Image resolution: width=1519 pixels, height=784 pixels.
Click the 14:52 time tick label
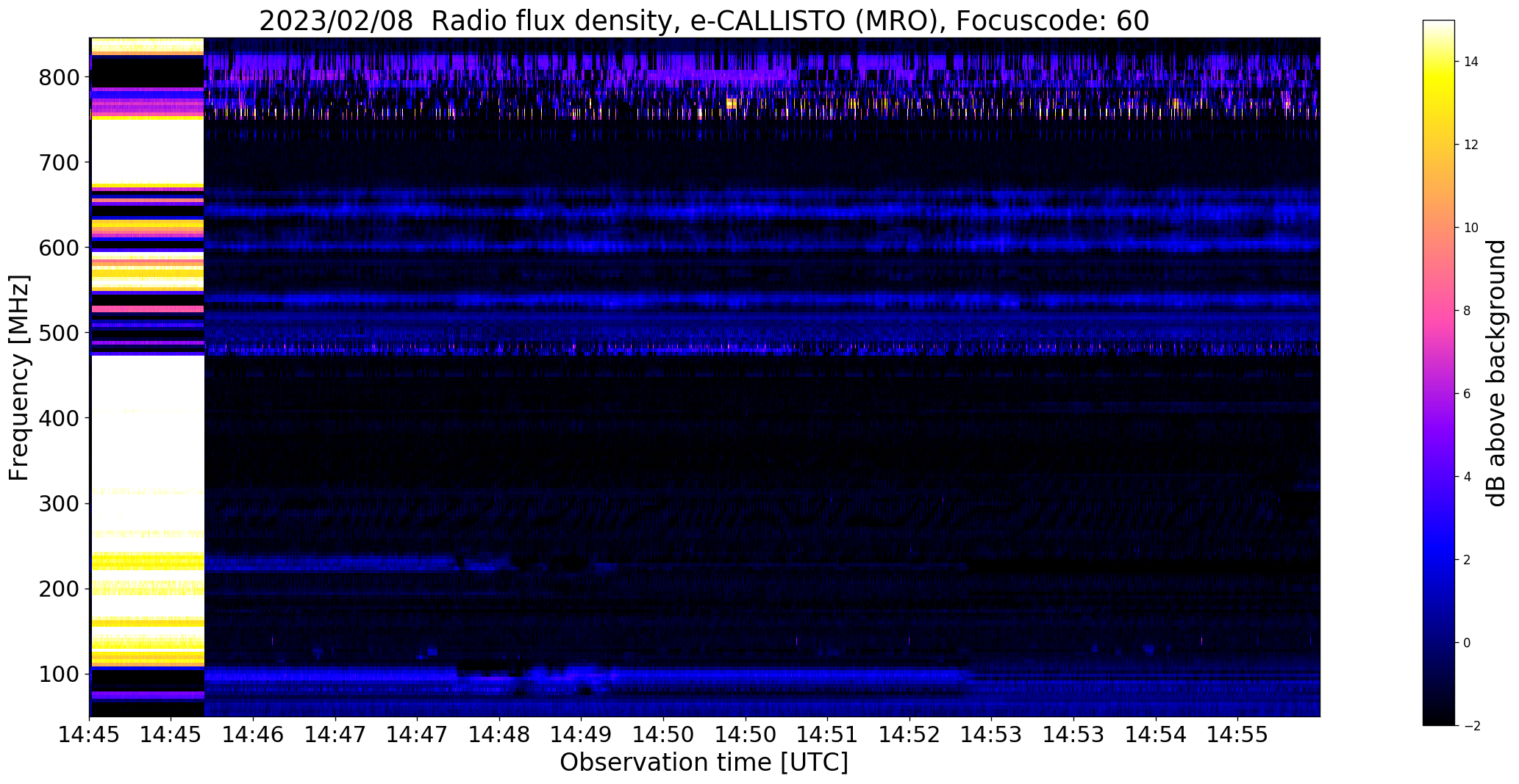click(x=910, y=735)
